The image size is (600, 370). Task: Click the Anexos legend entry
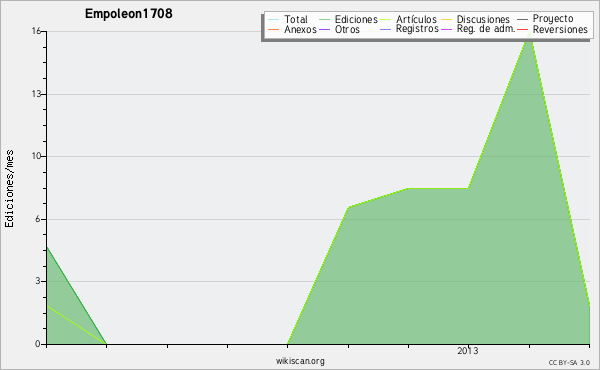click(292, 29)
